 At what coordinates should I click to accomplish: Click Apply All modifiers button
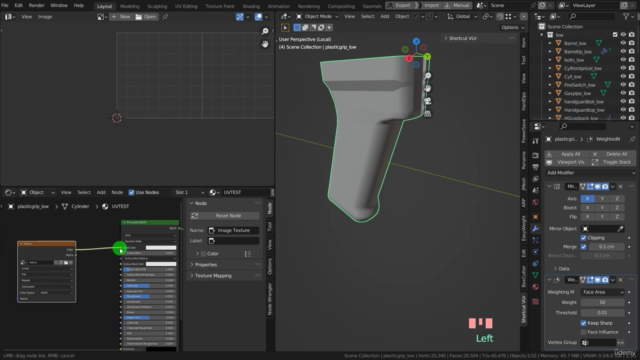tap(568, 154)
